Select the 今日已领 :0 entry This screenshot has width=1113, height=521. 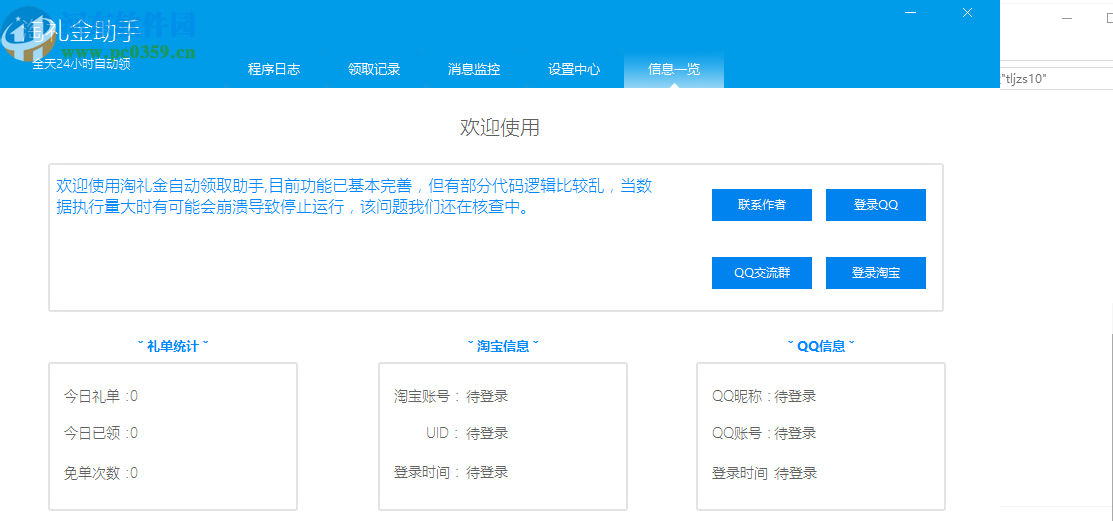[x=101, y=433]
